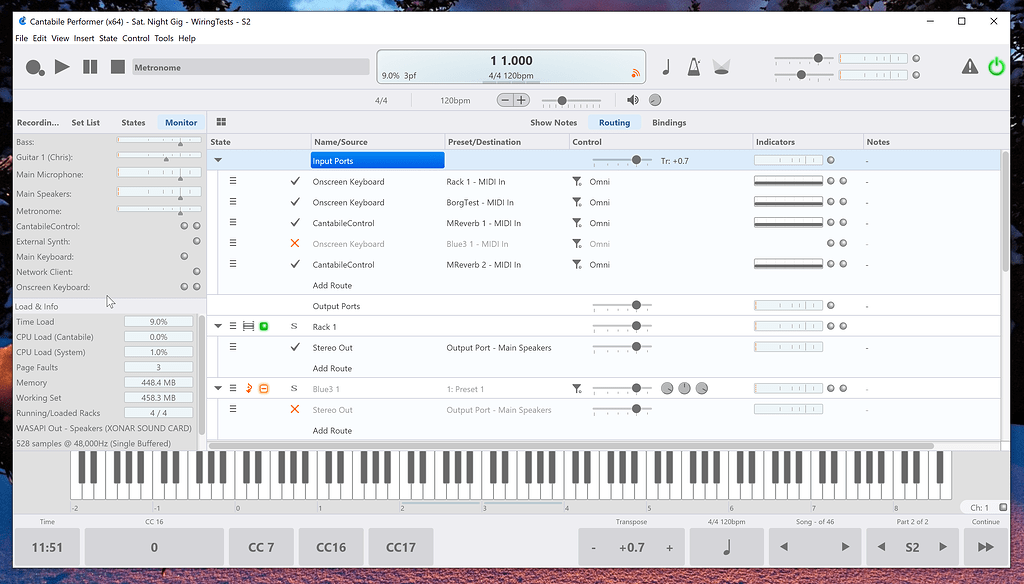Open the hamburger menu on MReverb 1 route
Image resolution: width=1024 pixels, height=584 pixels.
(233, 223)
